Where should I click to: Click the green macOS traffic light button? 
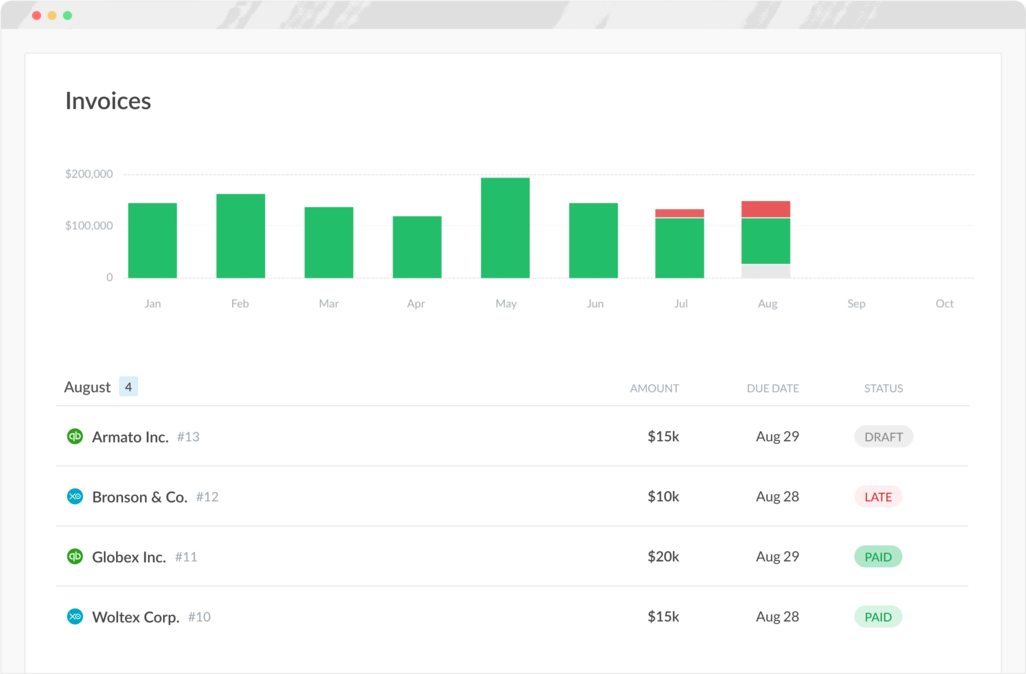[x=67, y=16]
